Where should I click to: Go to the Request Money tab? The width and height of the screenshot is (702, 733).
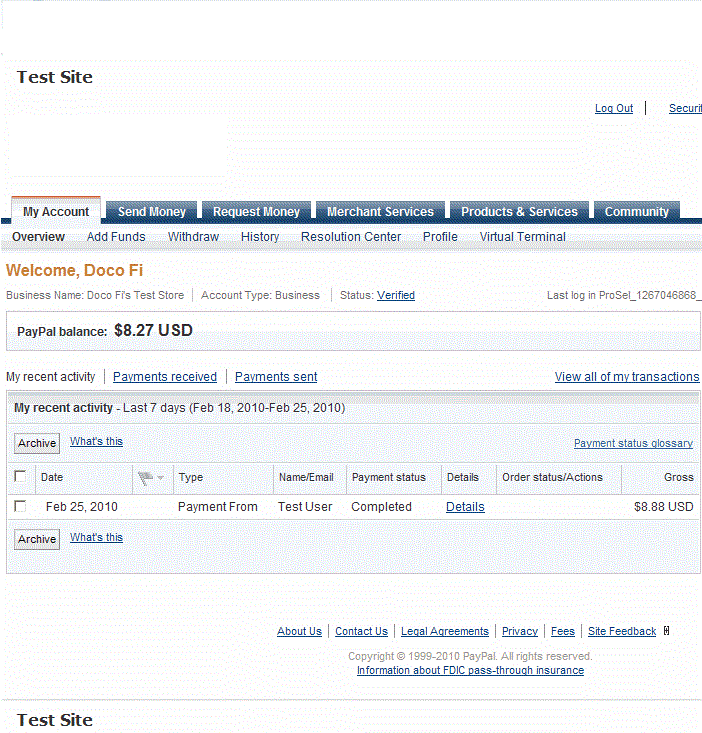[256, 212]
